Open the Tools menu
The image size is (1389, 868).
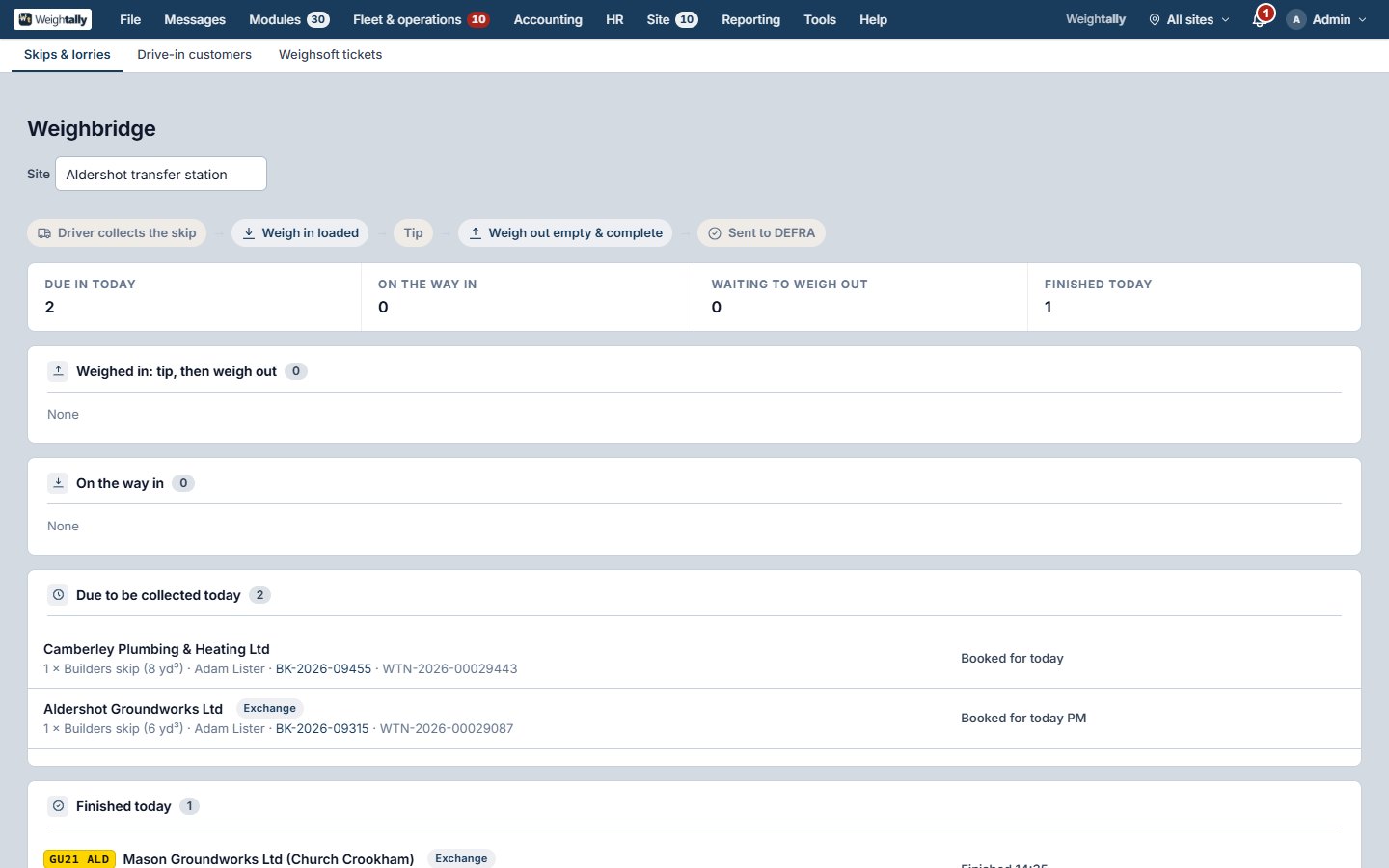(820, 19)
